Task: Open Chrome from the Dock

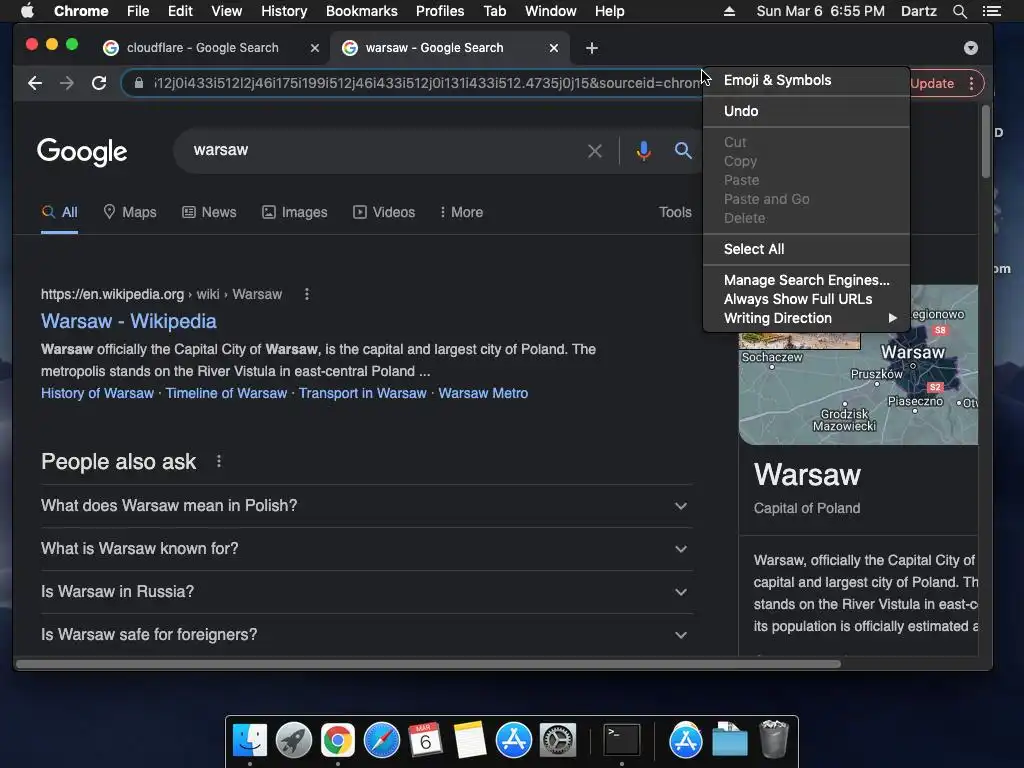Action: [x=338, y=740]
